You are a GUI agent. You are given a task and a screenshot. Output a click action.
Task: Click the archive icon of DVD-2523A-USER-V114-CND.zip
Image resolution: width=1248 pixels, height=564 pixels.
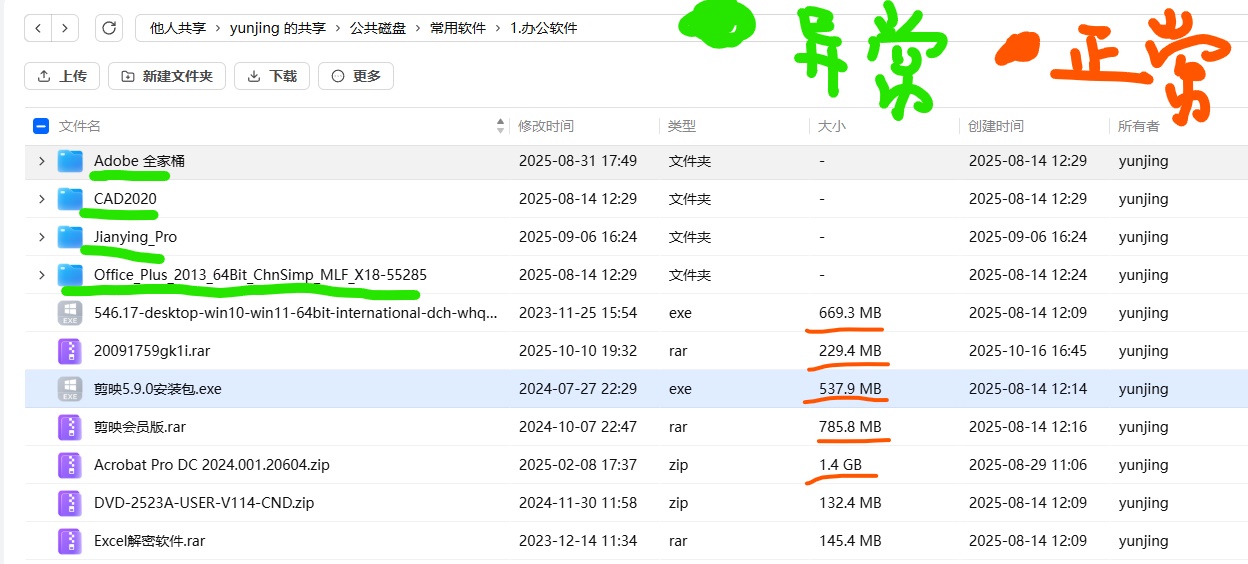pos(70,503)
